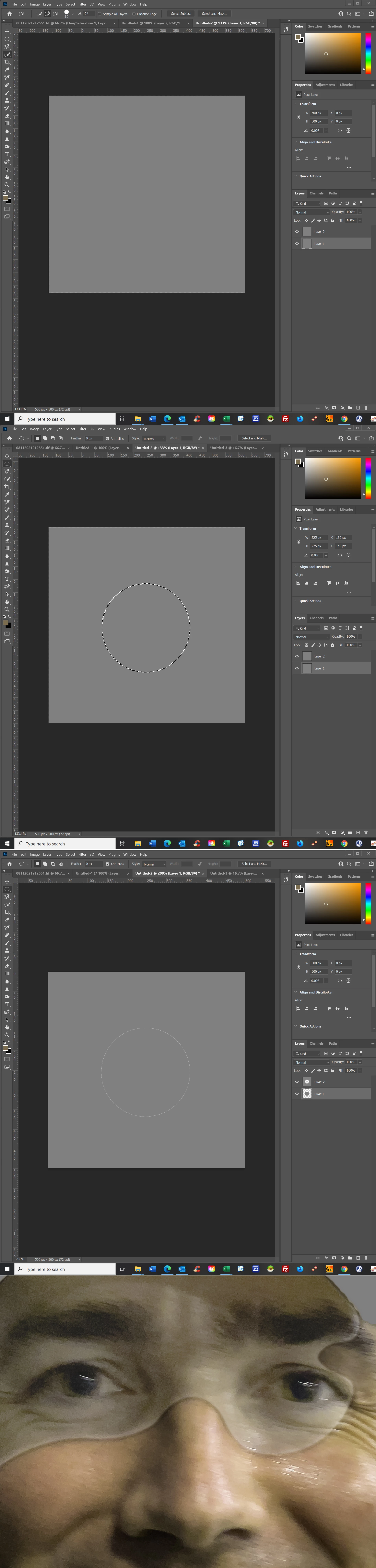Hide Layer 1 in the bottom screenshot

(x=297, y=1094)
